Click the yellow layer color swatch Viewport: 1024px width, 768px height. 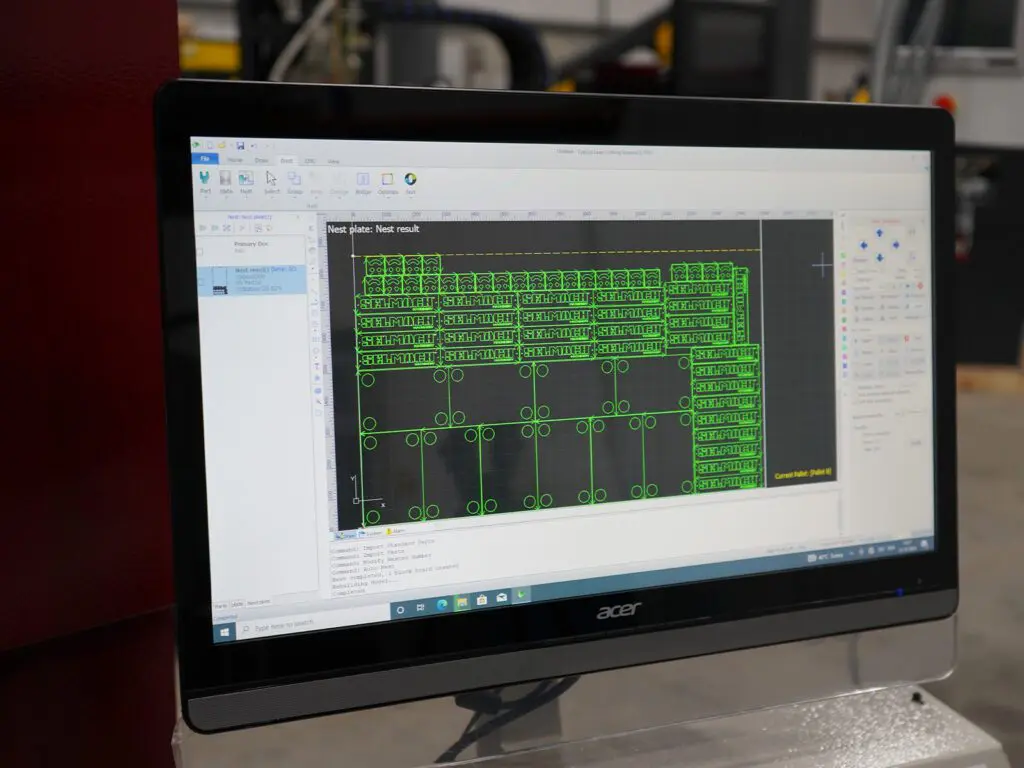[x=843, y=274]
